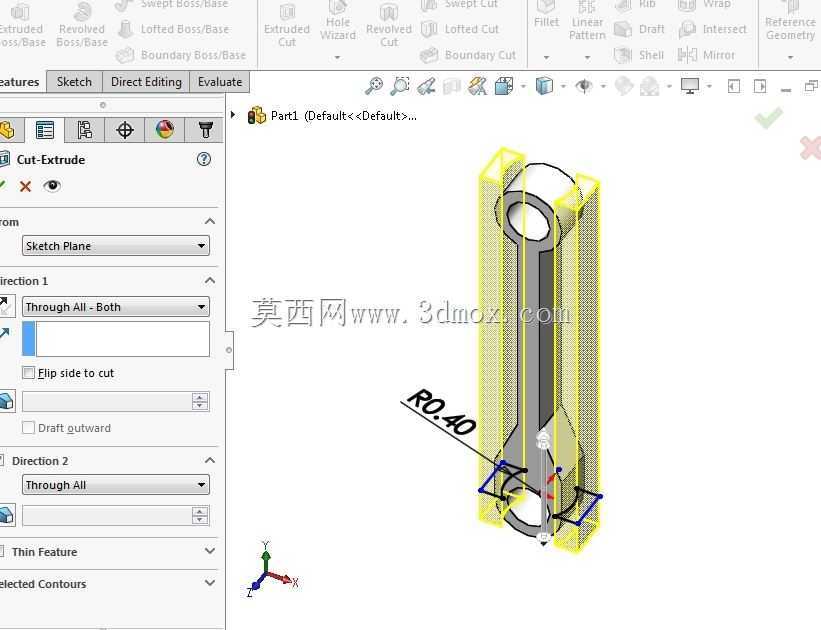Viewport: 821px width, 630px height.
Task: Toggle Thin Feature checkbox
Action: click(x=1, y=551)
